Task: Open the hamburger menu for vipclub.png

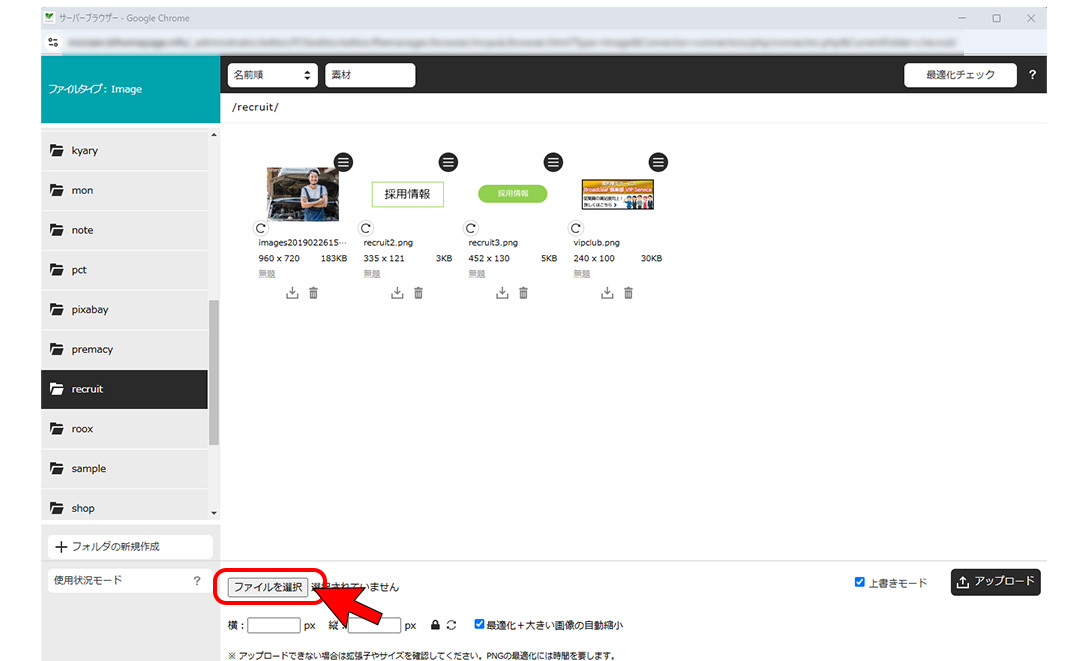Action: (658, 162)
